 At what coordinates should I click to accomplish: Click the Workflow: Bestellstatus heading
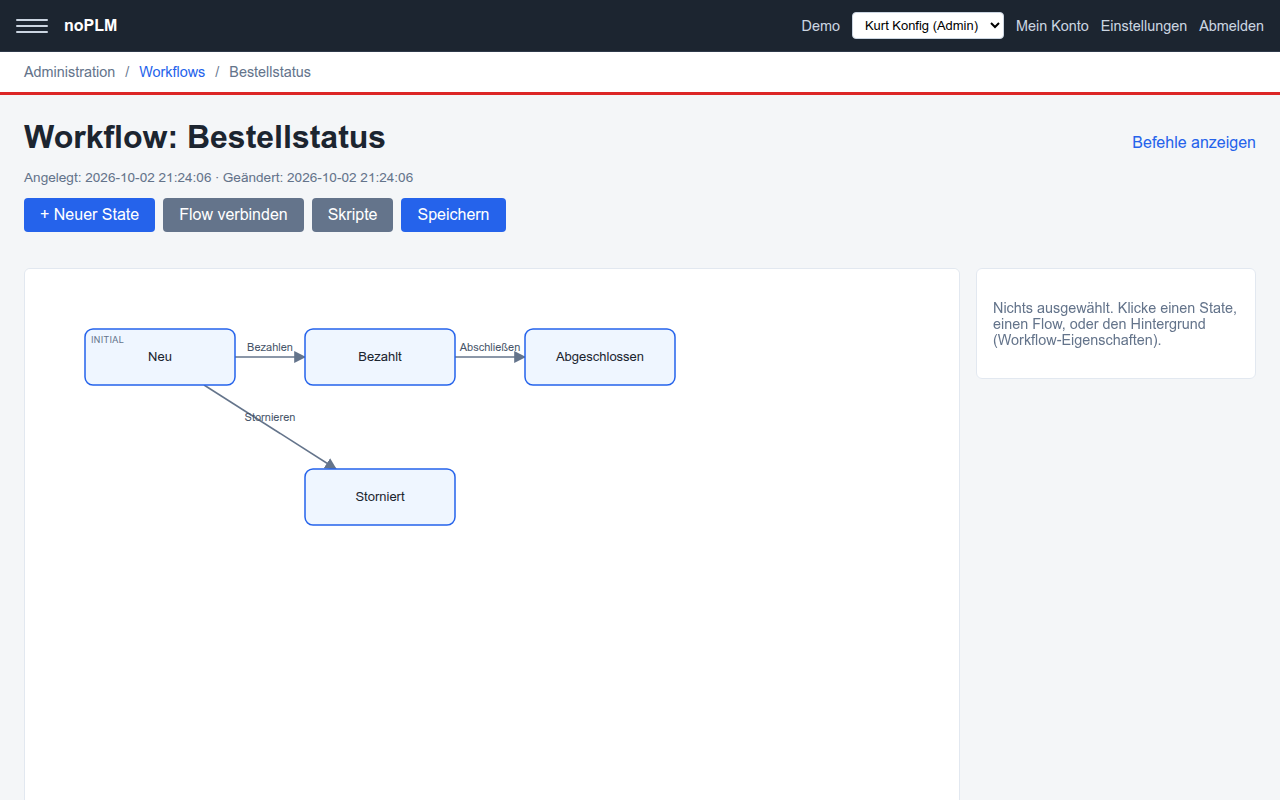coord(204,137)
